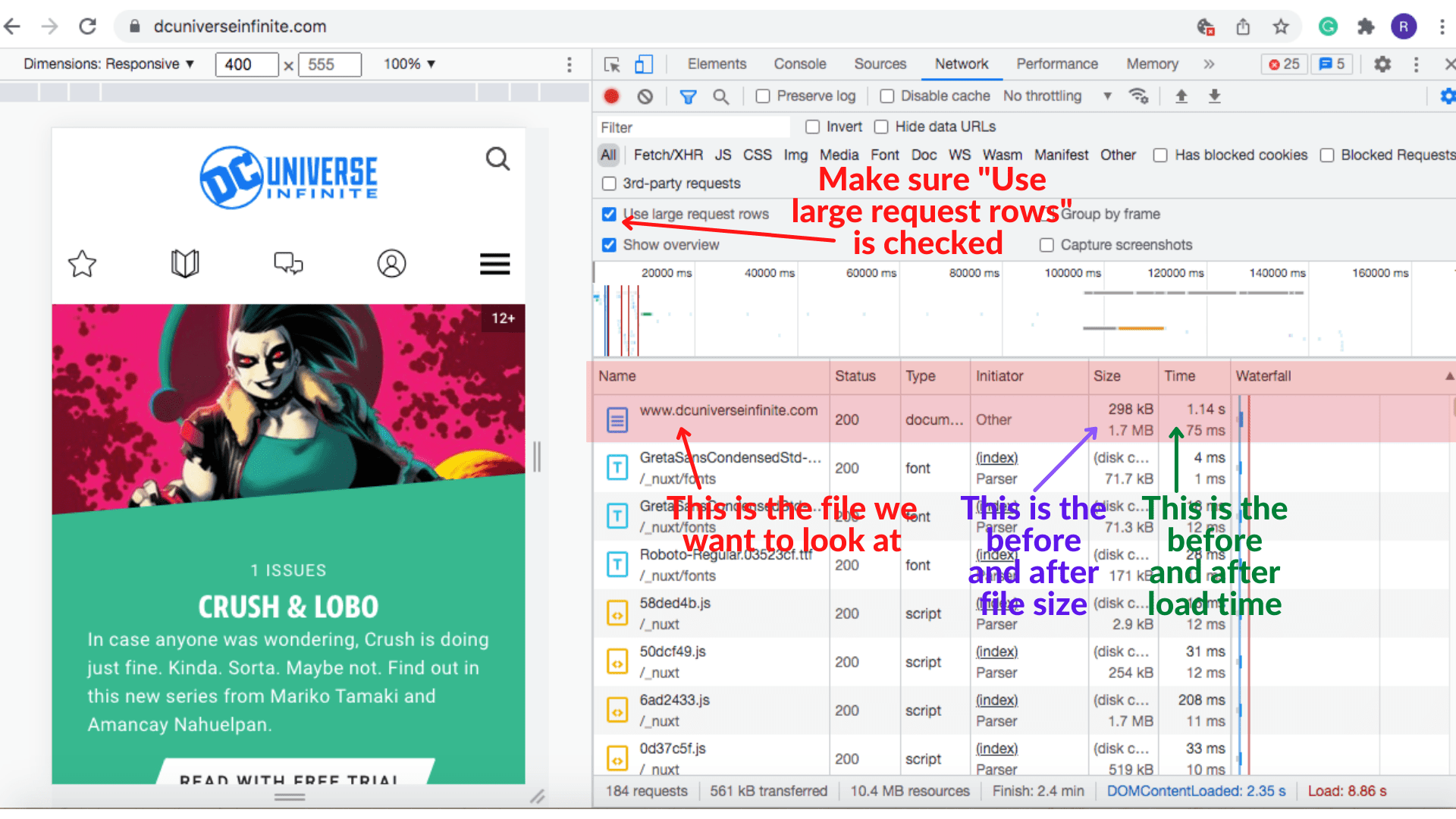Expand more DevTools tabs chevron
Image resolution: width=1456 pixels, height=819 pixels.
1209,64
